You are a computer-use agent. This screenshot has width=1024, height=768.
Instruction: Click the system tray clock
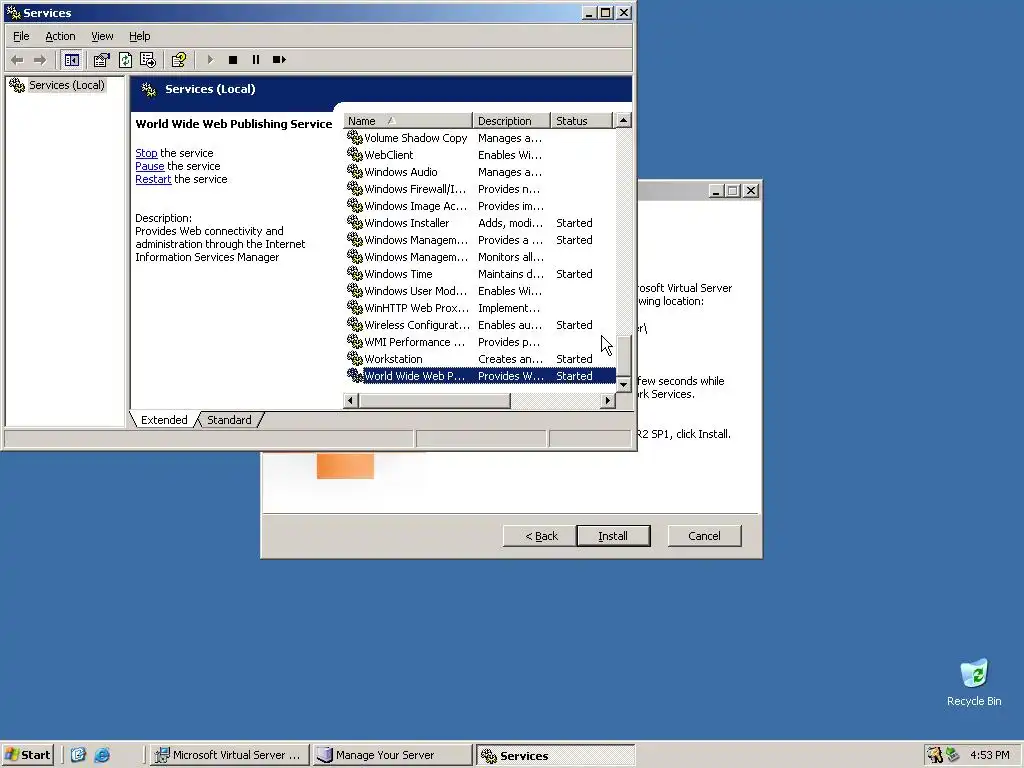point(989,755)
